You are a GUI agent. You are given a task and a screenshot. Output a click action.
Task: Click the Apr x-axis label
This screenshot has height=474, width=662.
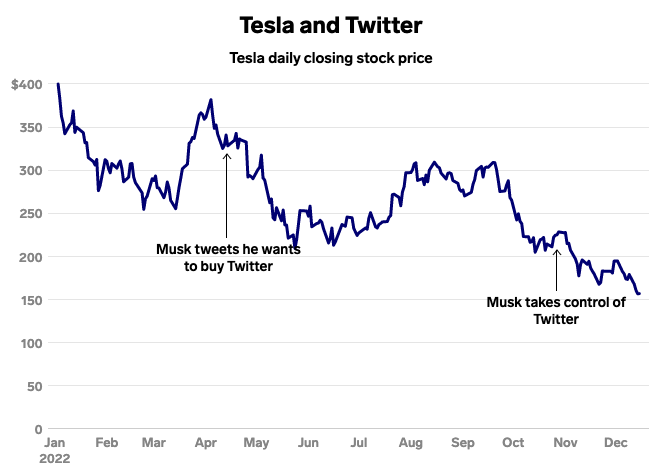[x=206, y=443]
